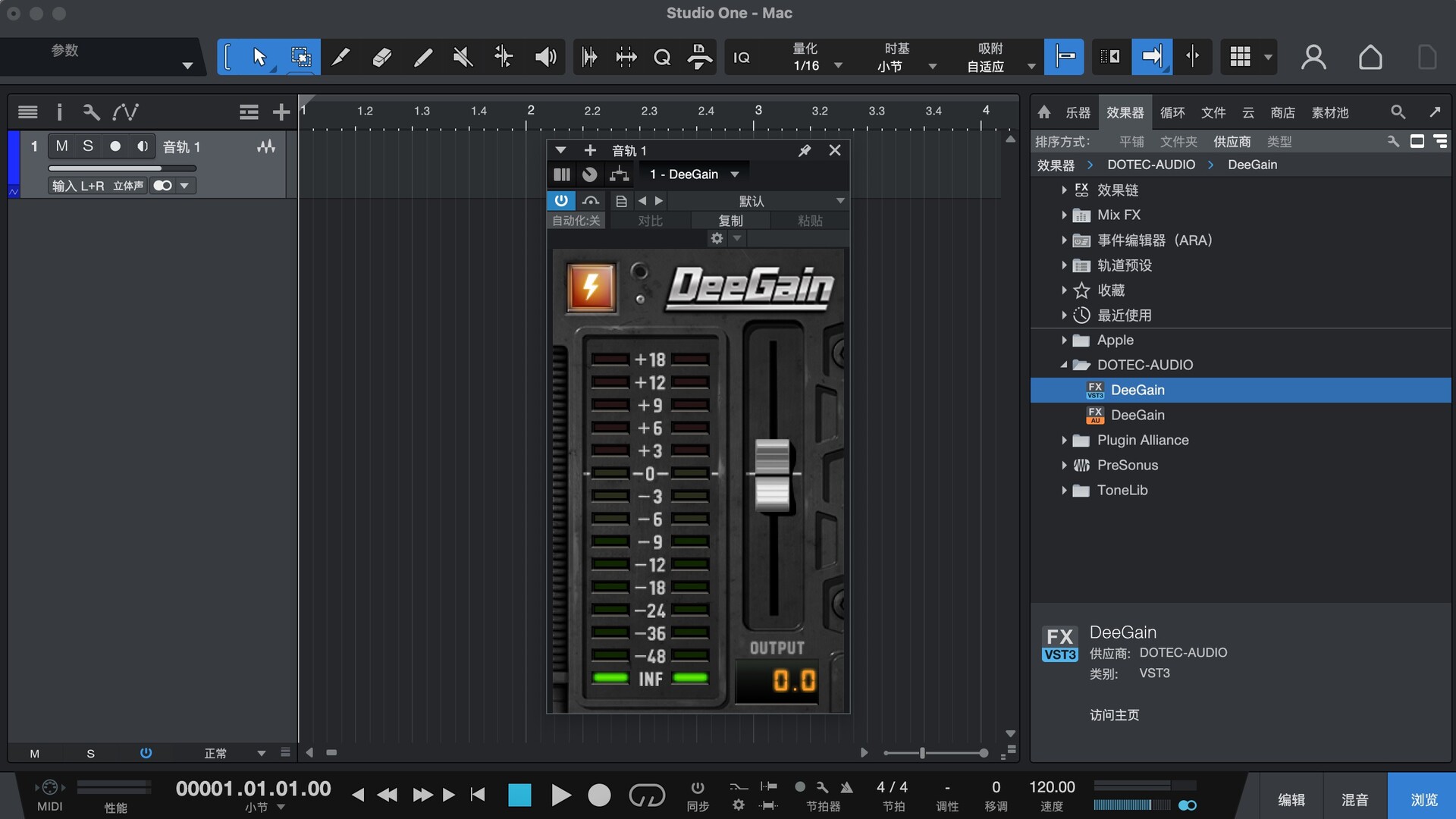The width and height of the screenshot is (1456, 819).
Task: Switch to the 乐器 browser tab
Action: [1078, 112]
